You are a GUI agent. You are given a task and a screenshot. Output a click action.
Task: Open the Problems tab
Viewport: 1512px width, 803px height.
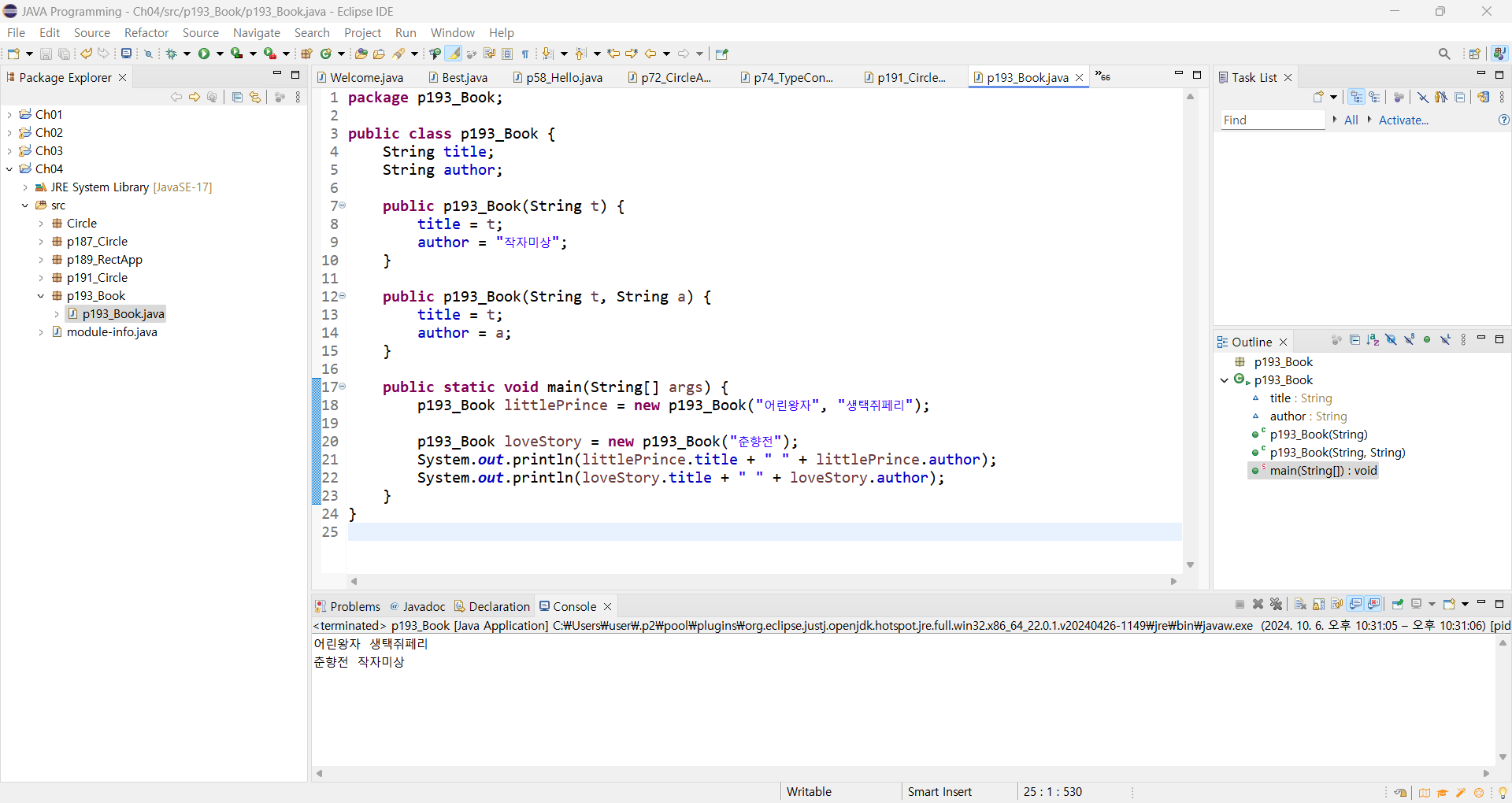[347, 606]
